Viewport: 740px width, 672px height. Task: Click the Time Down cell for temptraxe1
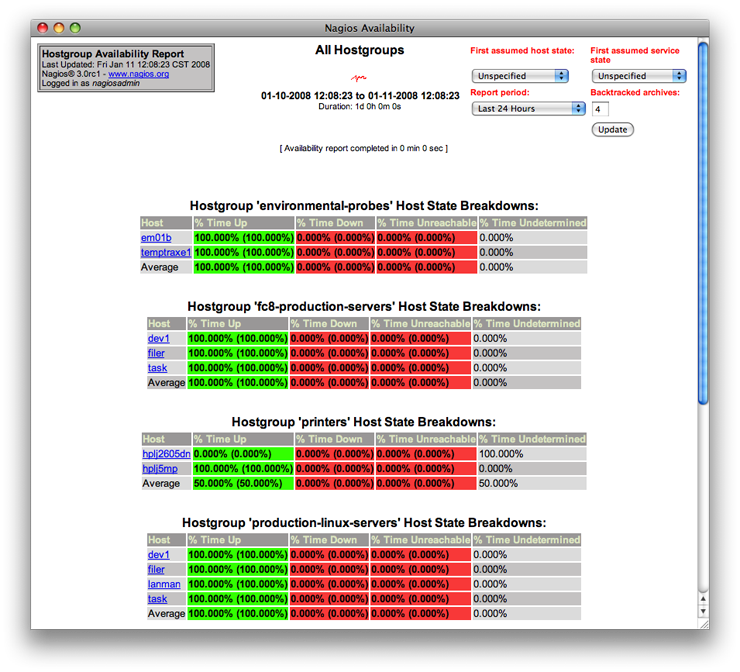335,252
